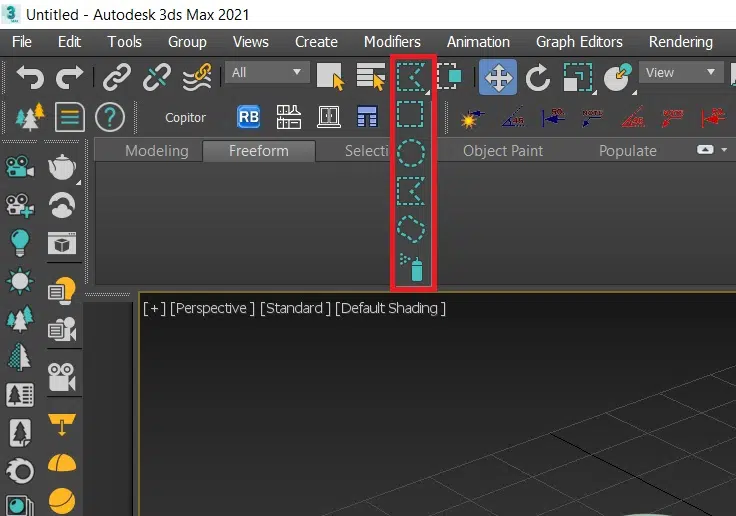Click the Select and Rotate tool

[x=538, y=75]
